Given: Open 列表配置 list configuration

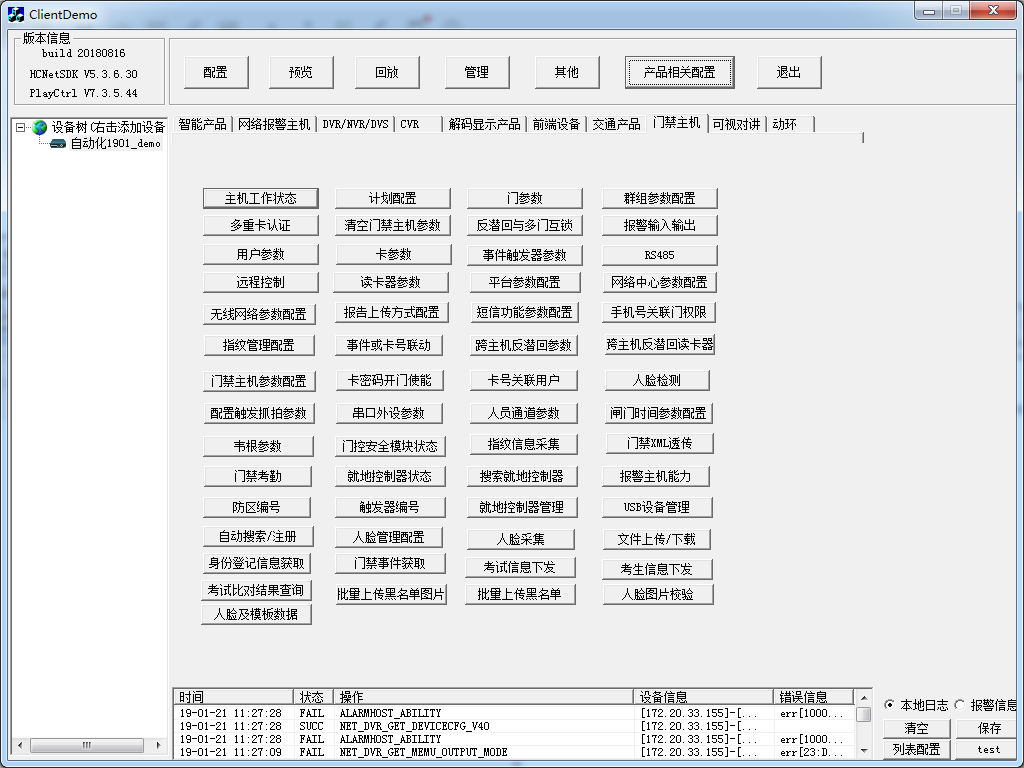Looking at the screenshot, I should pos(914,749).
